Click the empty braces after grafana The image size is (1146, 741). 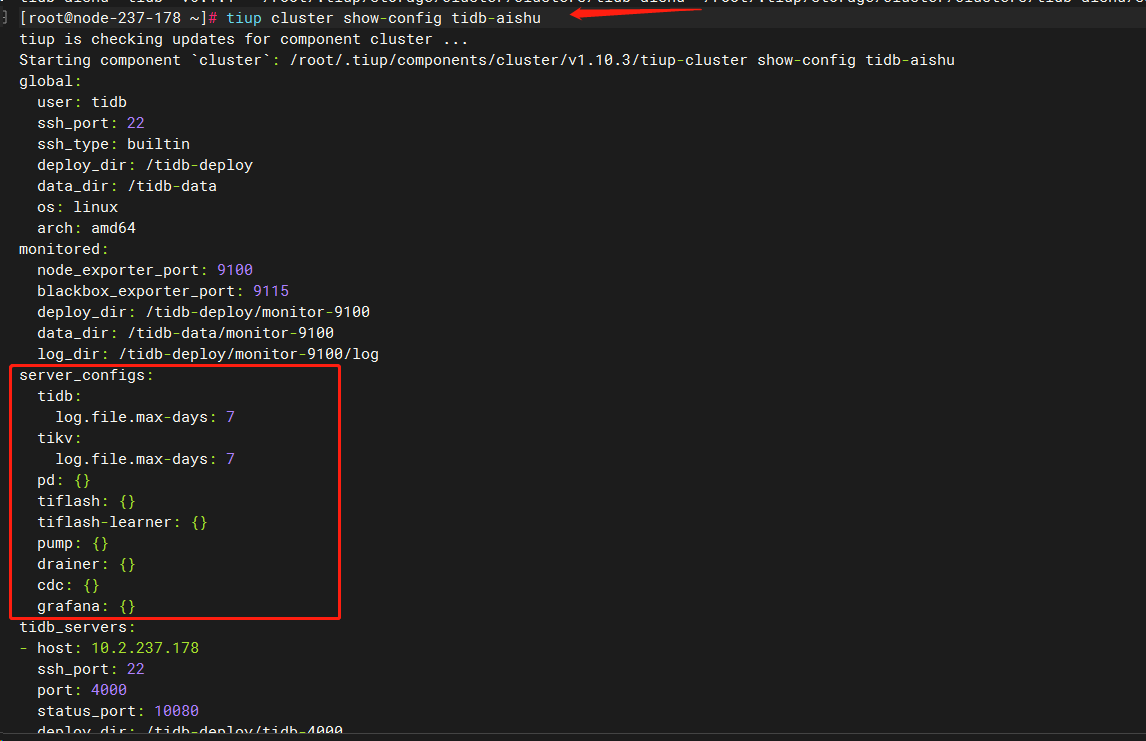[x=127, y=607]
